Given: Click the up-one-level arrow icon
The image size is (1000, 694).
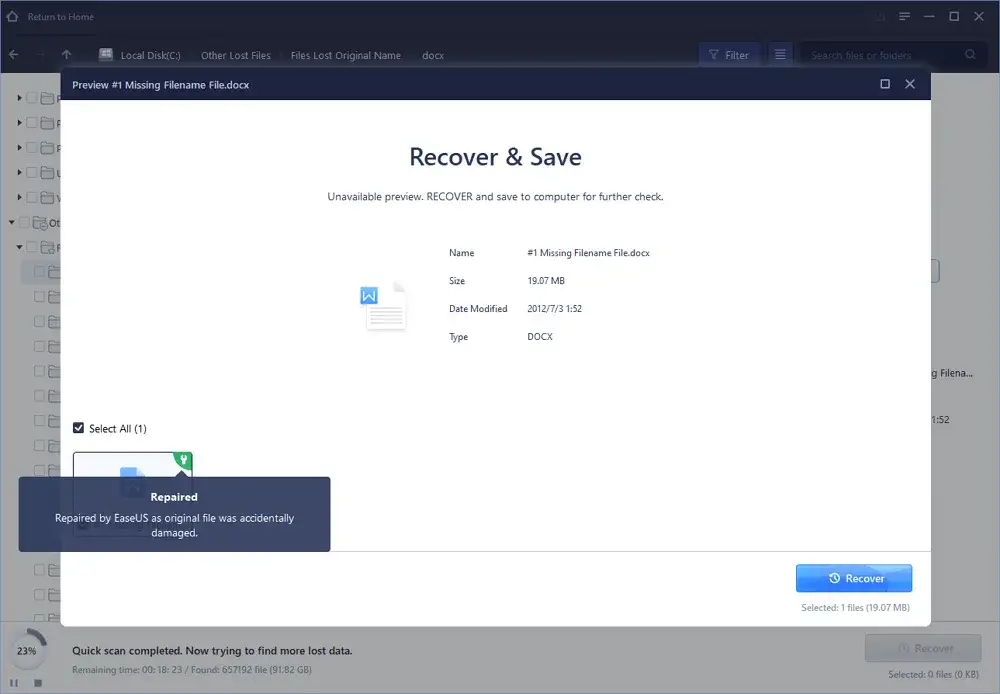Looking at the screenshot, I should click(x=66, y=55).
